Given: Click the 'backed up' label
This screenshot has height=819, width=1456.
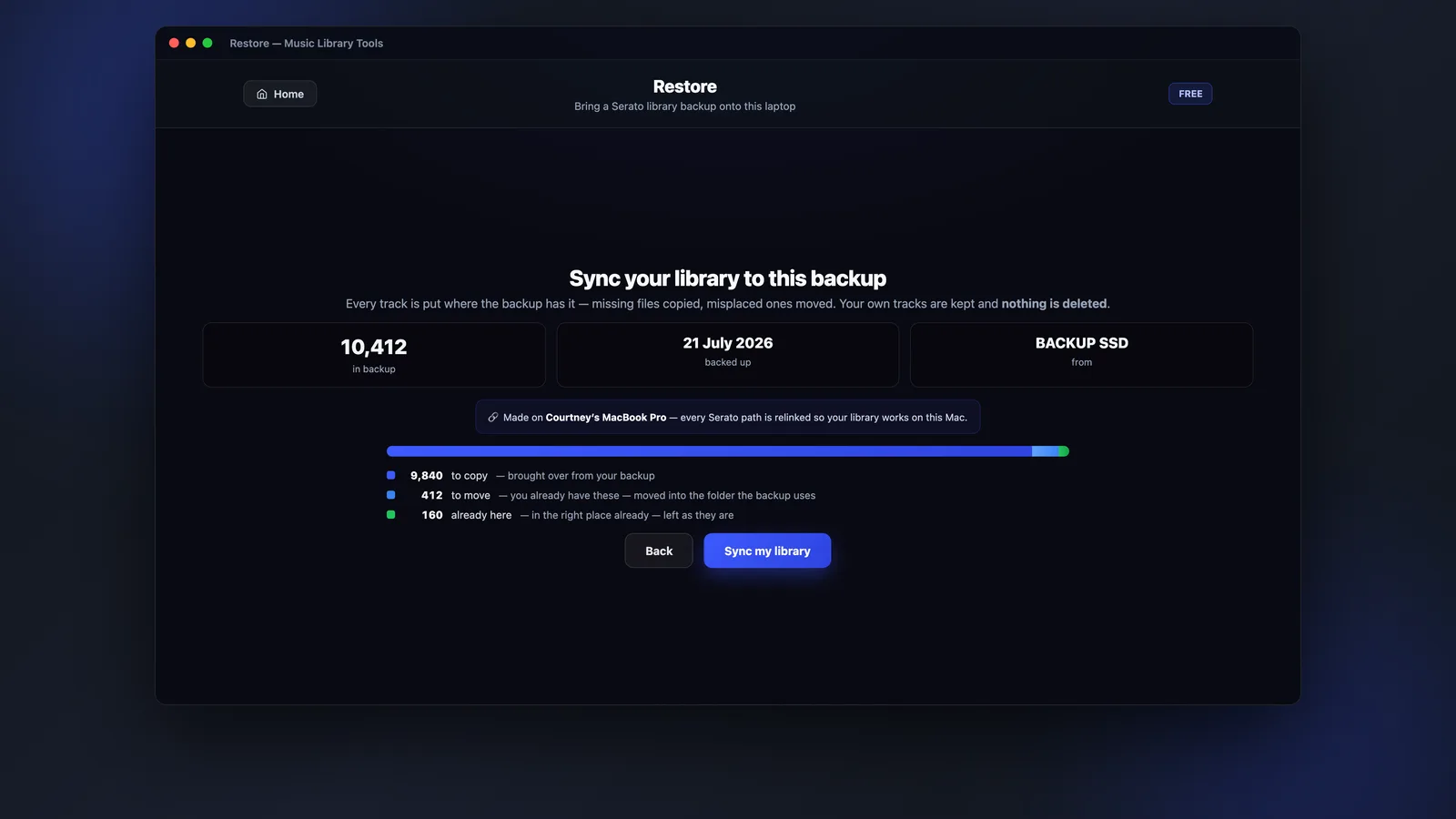Looking at the screenshot, I should [x=728, y=362].
